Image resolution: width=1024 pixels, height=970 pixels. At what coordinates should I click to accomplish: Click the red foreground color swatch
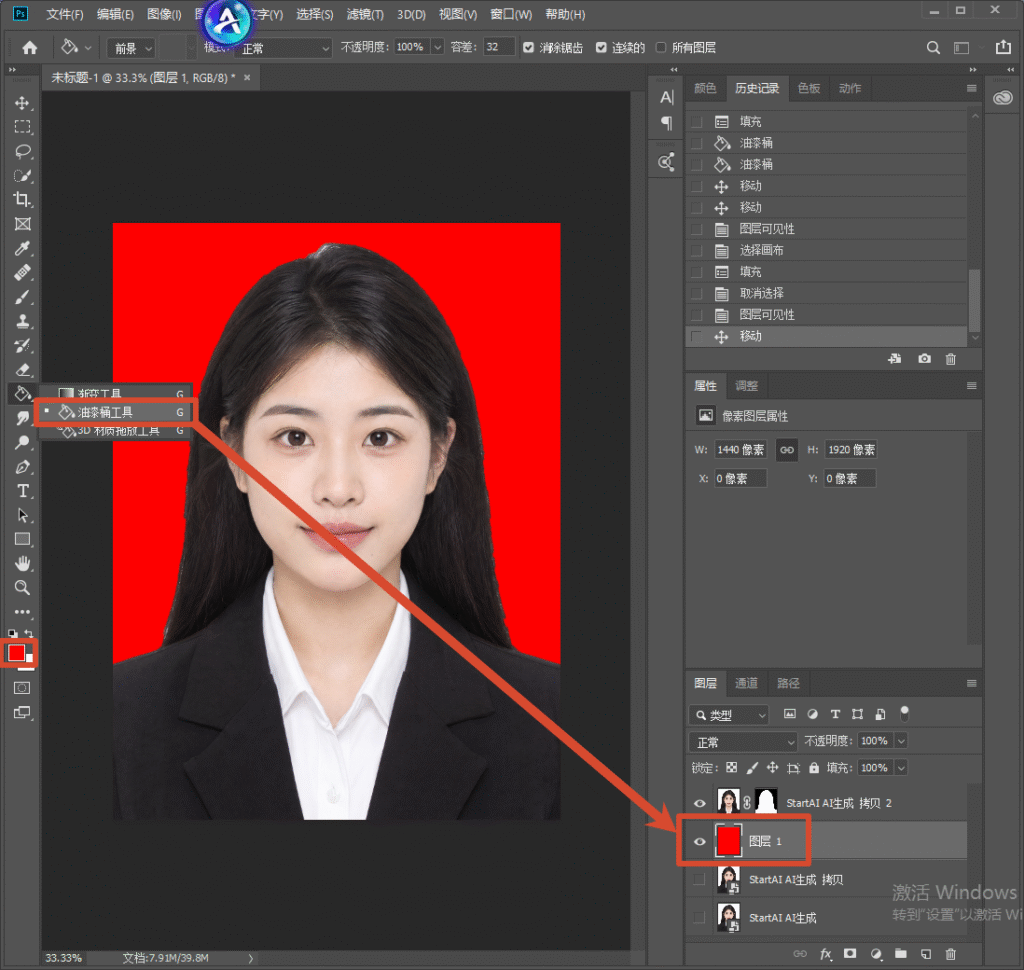point(16,652)
